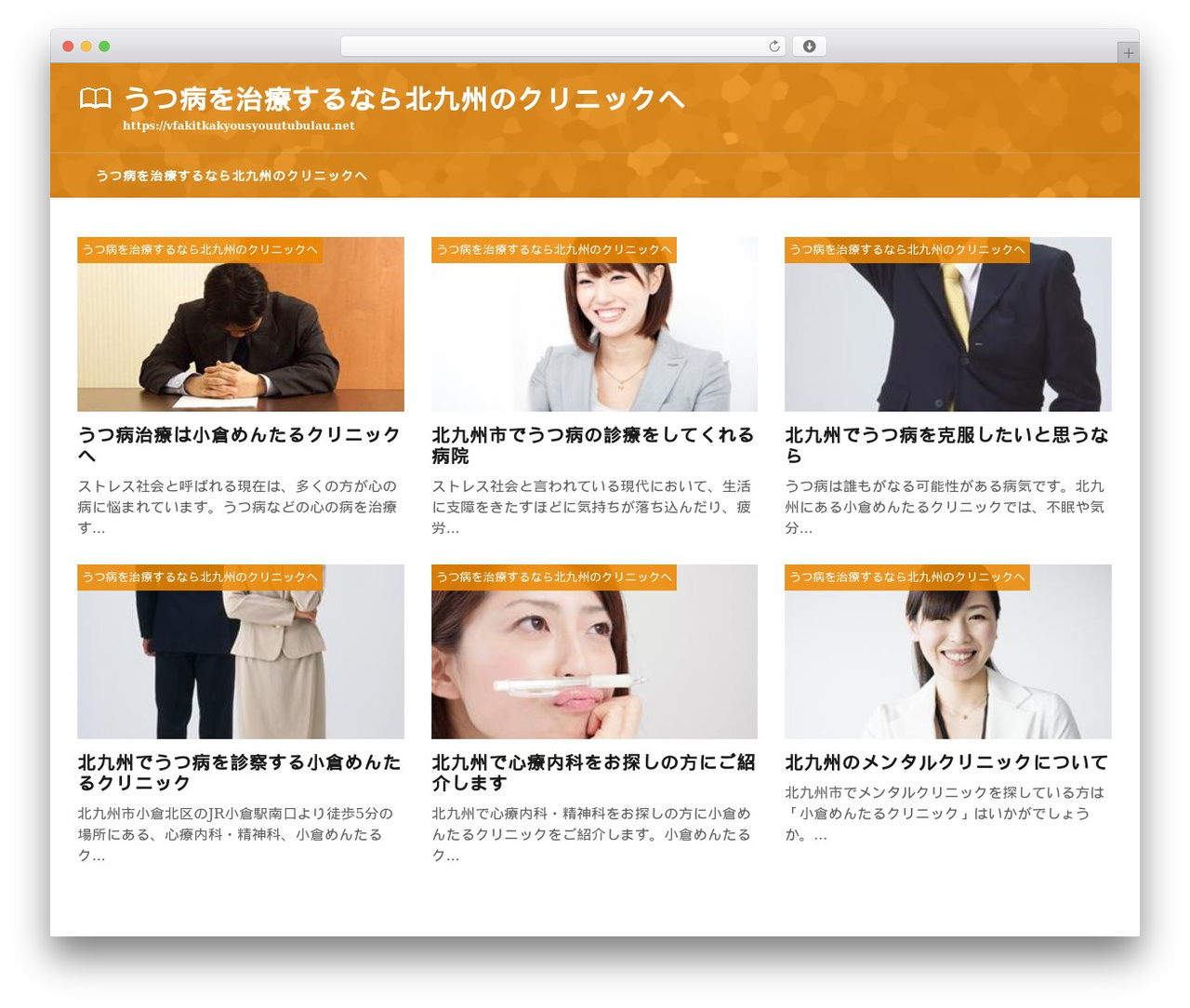Open article うつ病治療は小倉めんたるクリニックへ
Image resolution: width=1190 pixels, height=1008 pixels.
coord(239,445)
